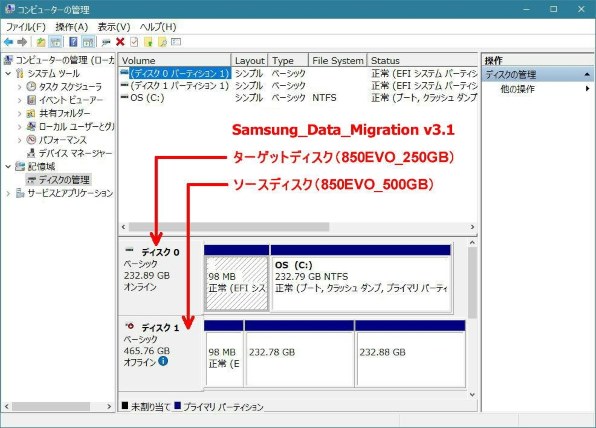Expand the ローカル ユーザーとグループ node
Image resolution: width=596 pixels, height=428 pixels.
(x=19, y=127)
